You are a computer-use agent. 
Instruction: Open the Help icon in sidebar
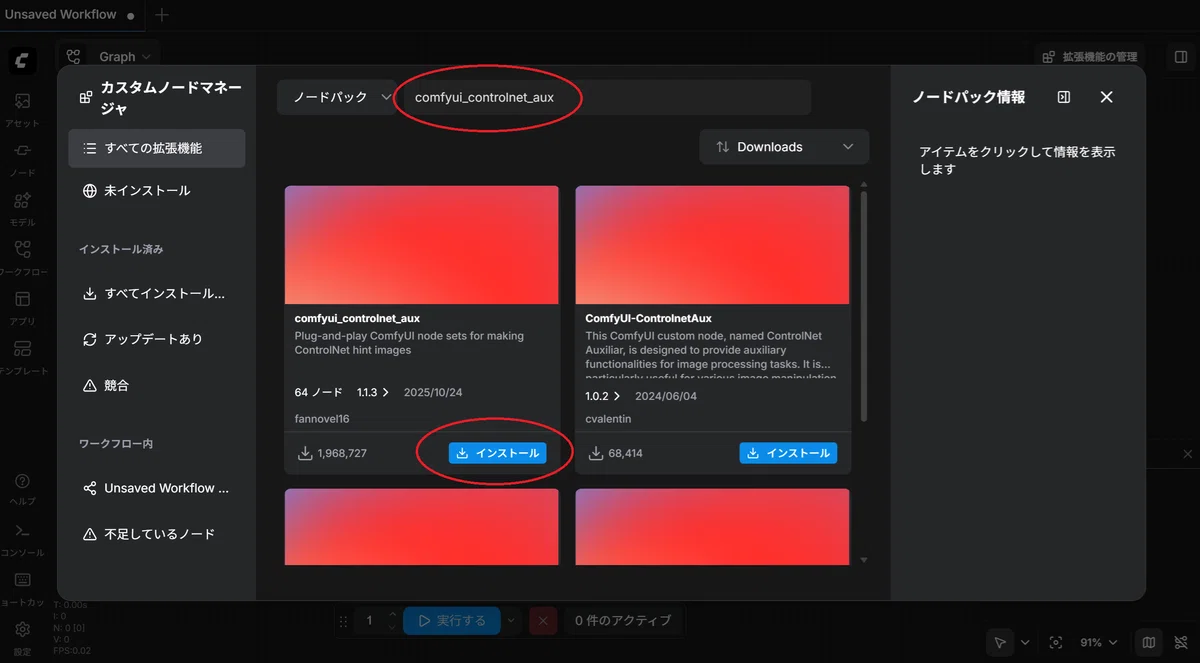click(22, 482)
